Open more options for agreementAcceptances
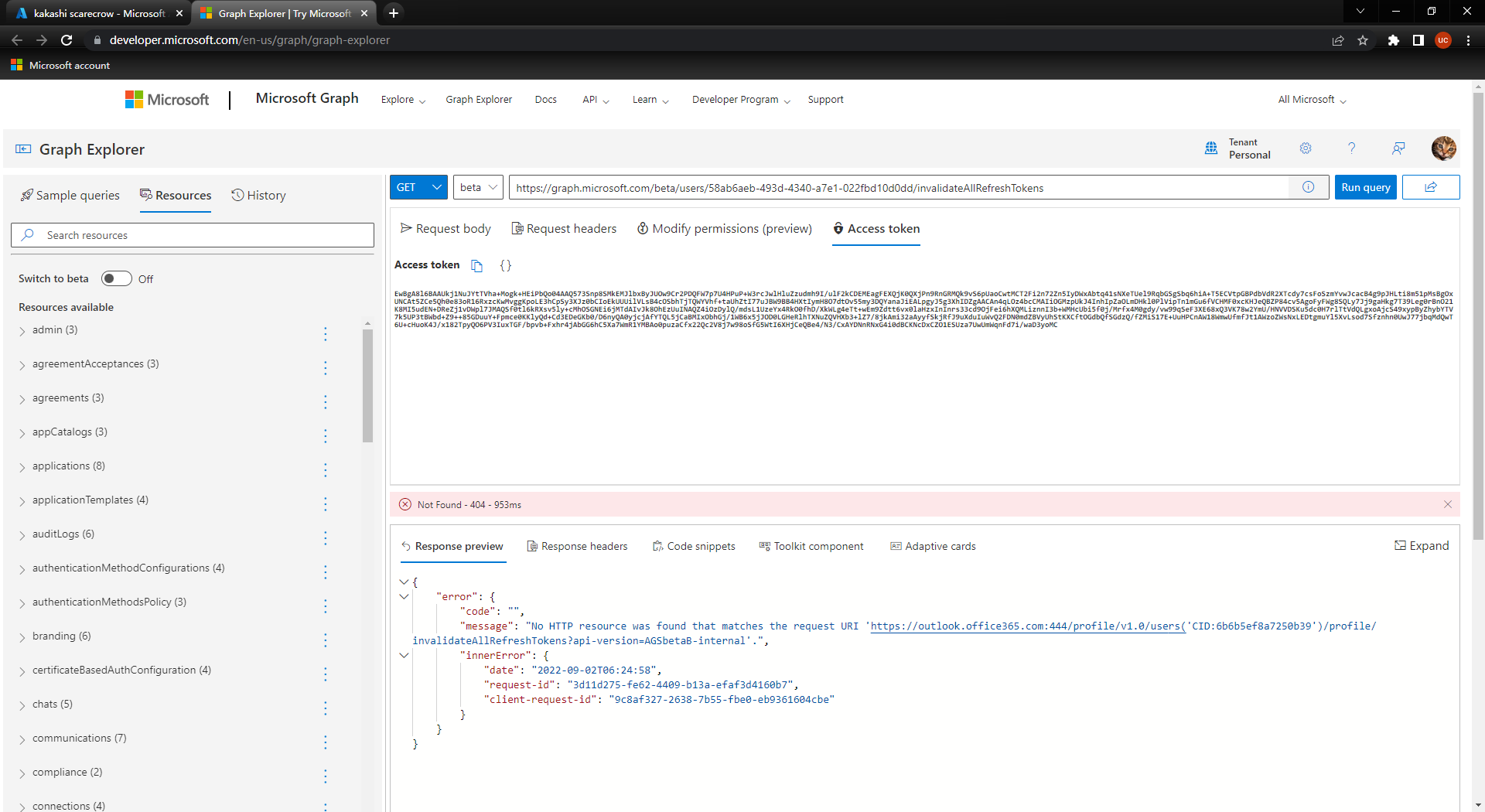 (325, 367)
